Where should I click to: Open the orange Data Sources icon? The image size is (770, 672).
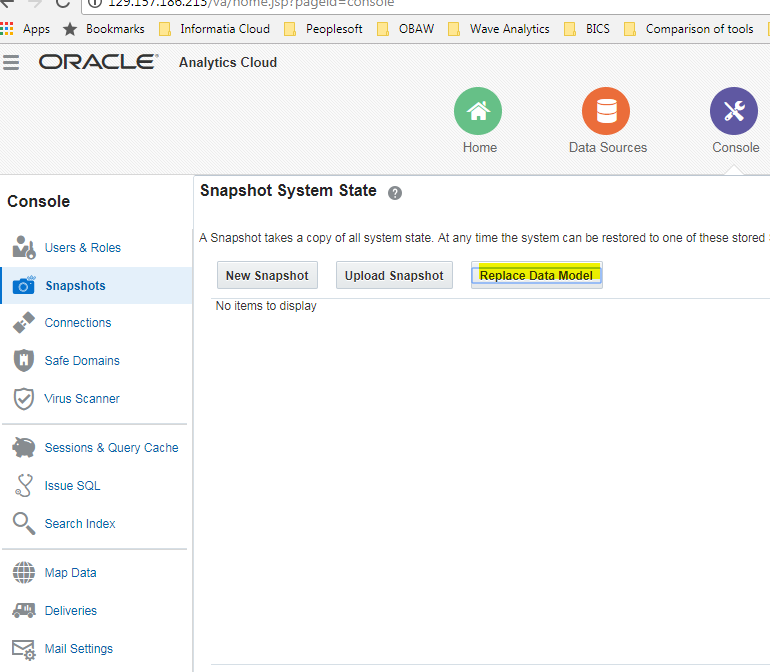point(606,111)
